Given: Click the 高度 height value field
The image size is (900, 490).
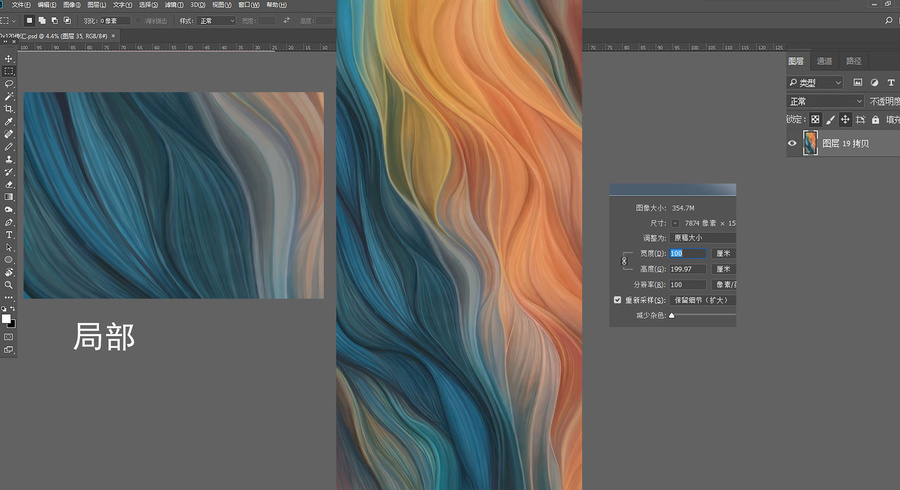Looking at the screenshot, I should pos(688,269).
